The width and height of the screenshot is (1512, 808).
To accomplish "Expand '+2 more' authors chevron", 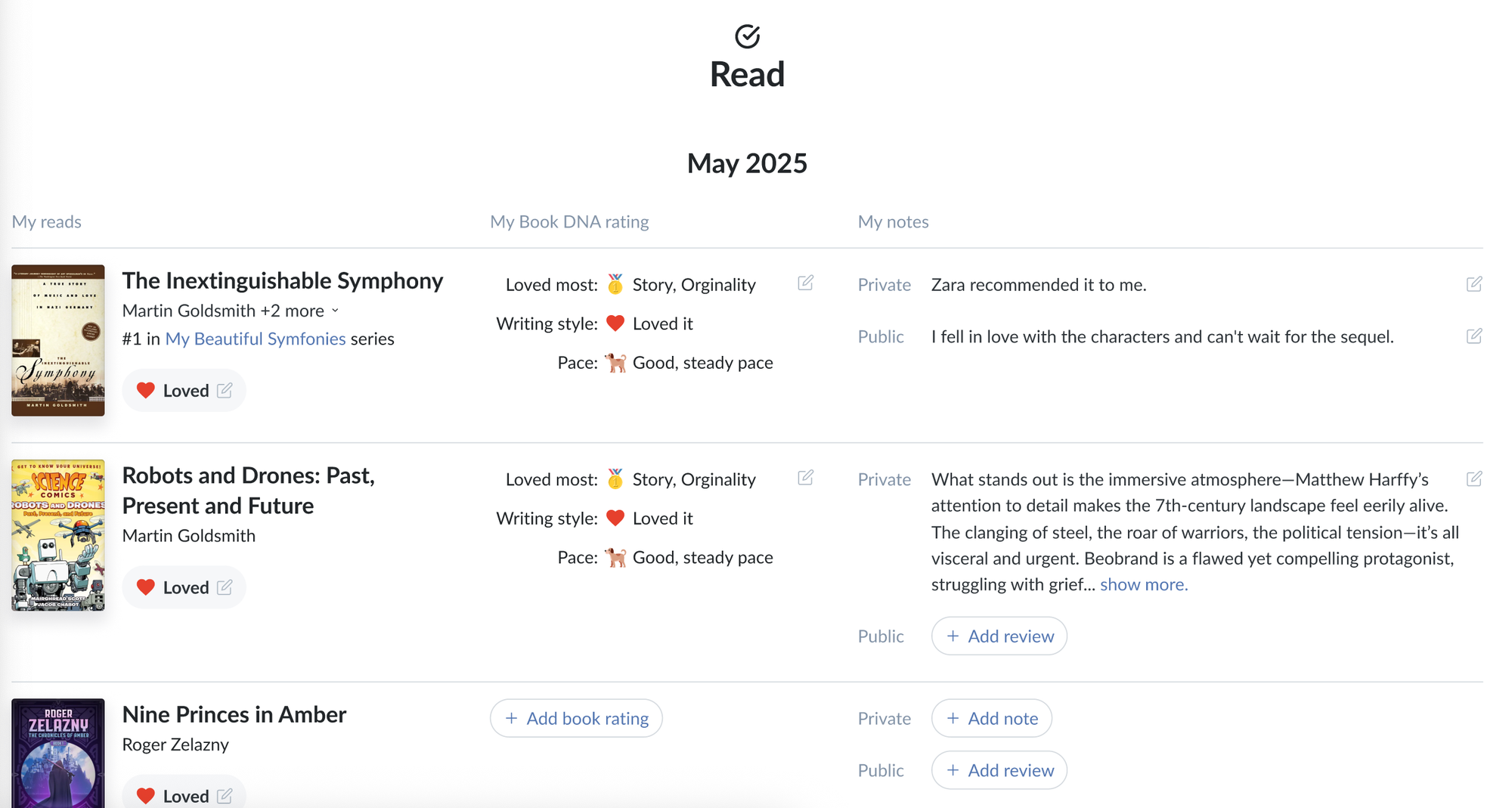I will click(x=335, y=311).
